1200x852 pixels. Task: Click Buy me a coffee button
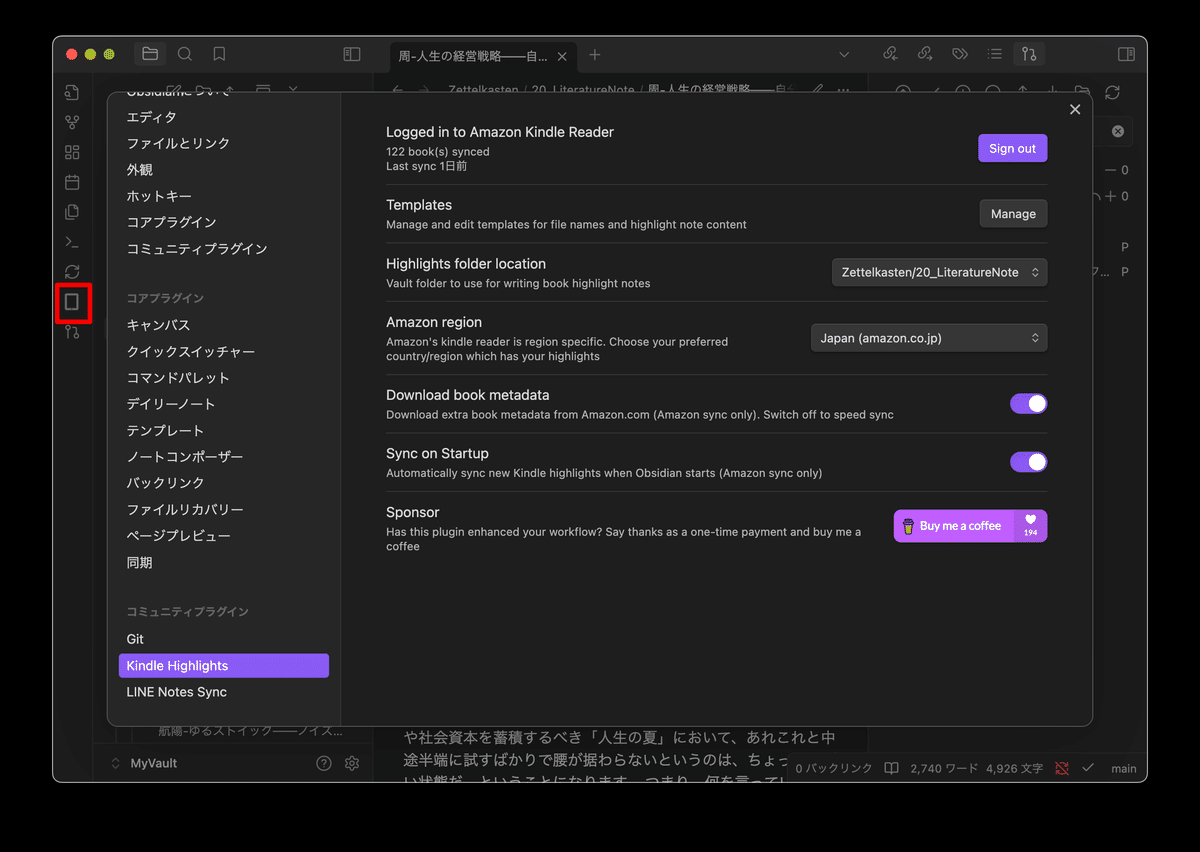(x=970, y=526)
